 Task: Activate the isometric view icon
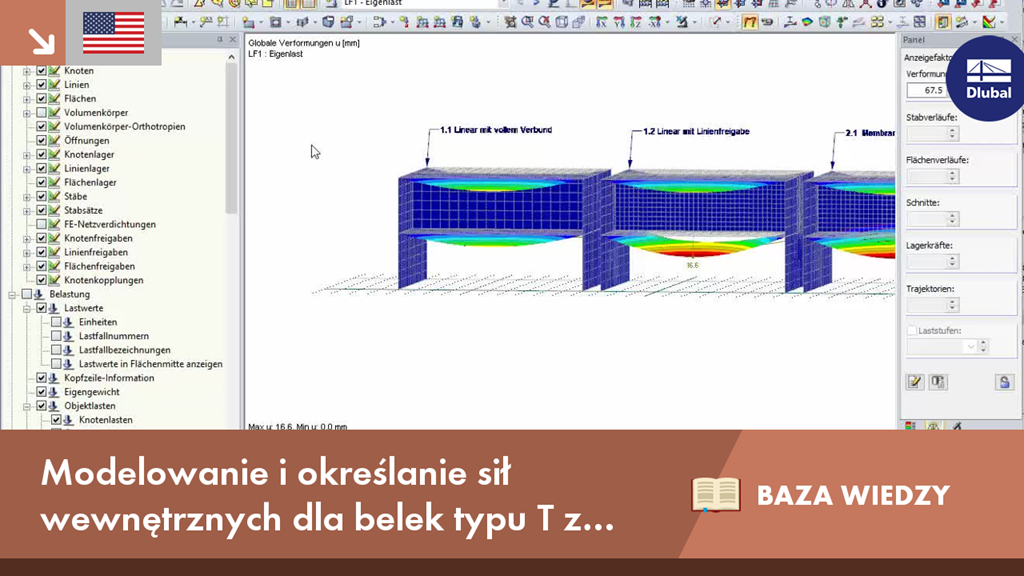click(x=683, y=22)
